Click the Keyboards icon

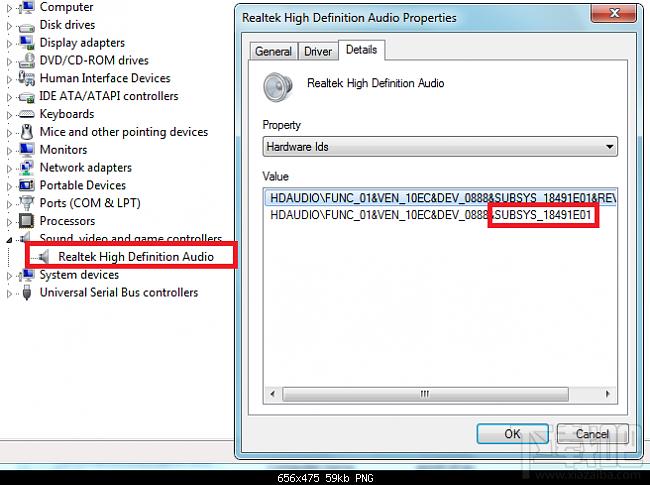[x=27, y=114]
